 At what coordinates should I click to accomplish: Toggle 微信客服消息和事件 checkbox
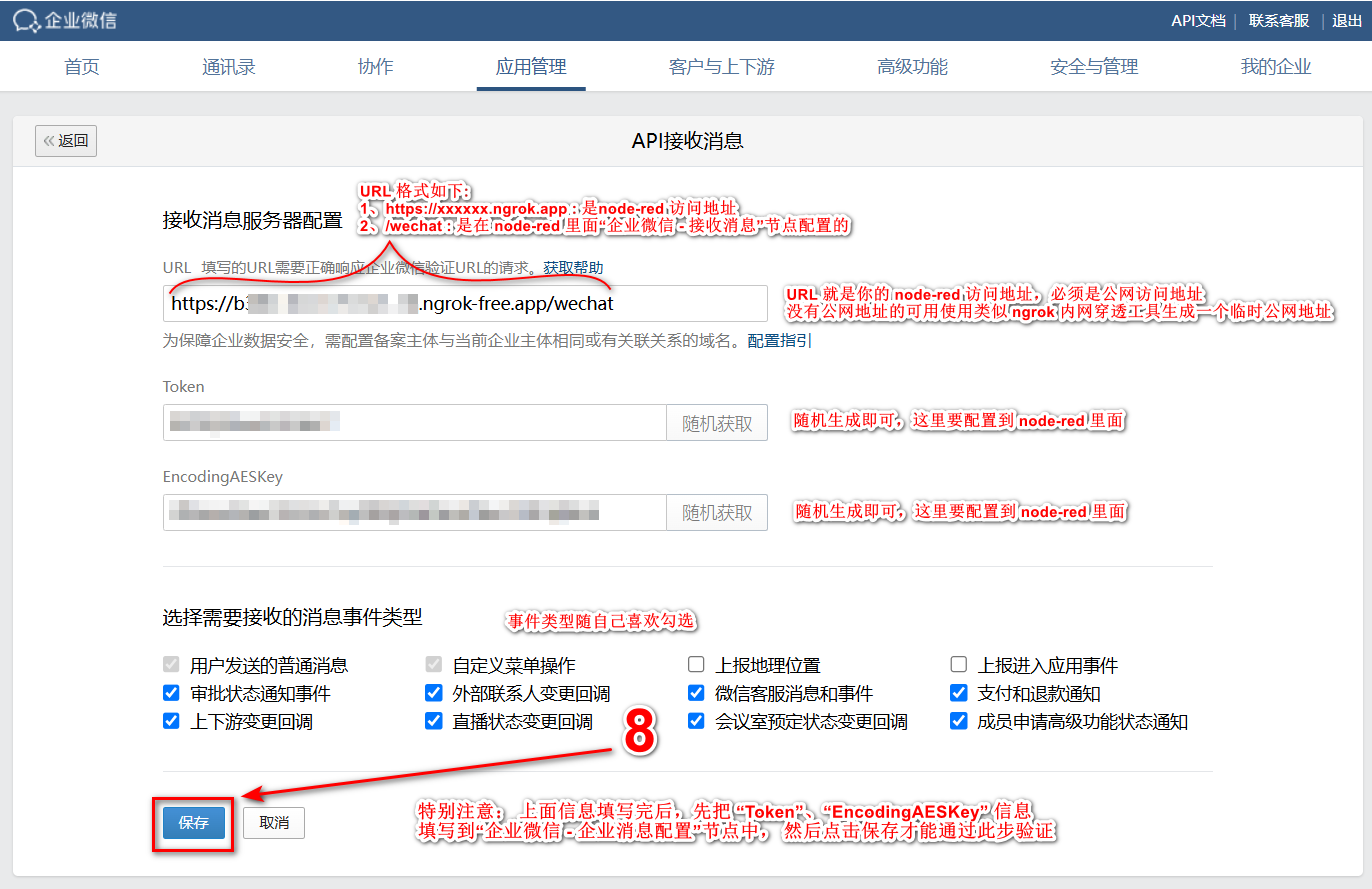[x=696, y=693]
